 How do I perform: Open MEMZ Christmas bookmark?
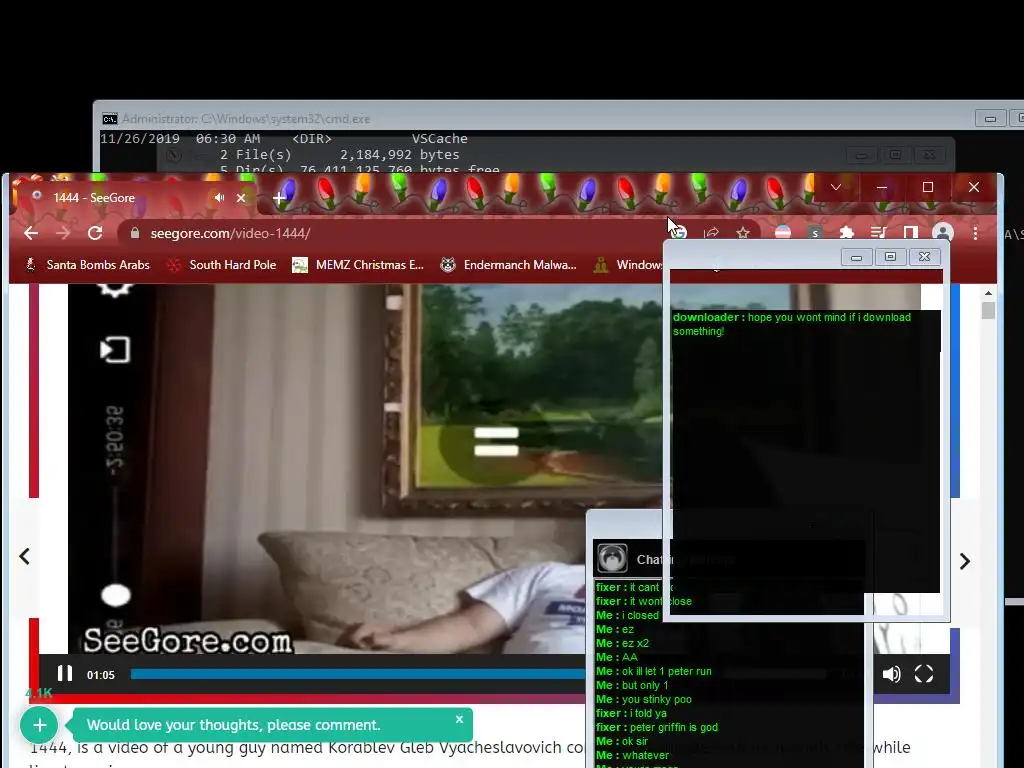click(x=359, y=264)
